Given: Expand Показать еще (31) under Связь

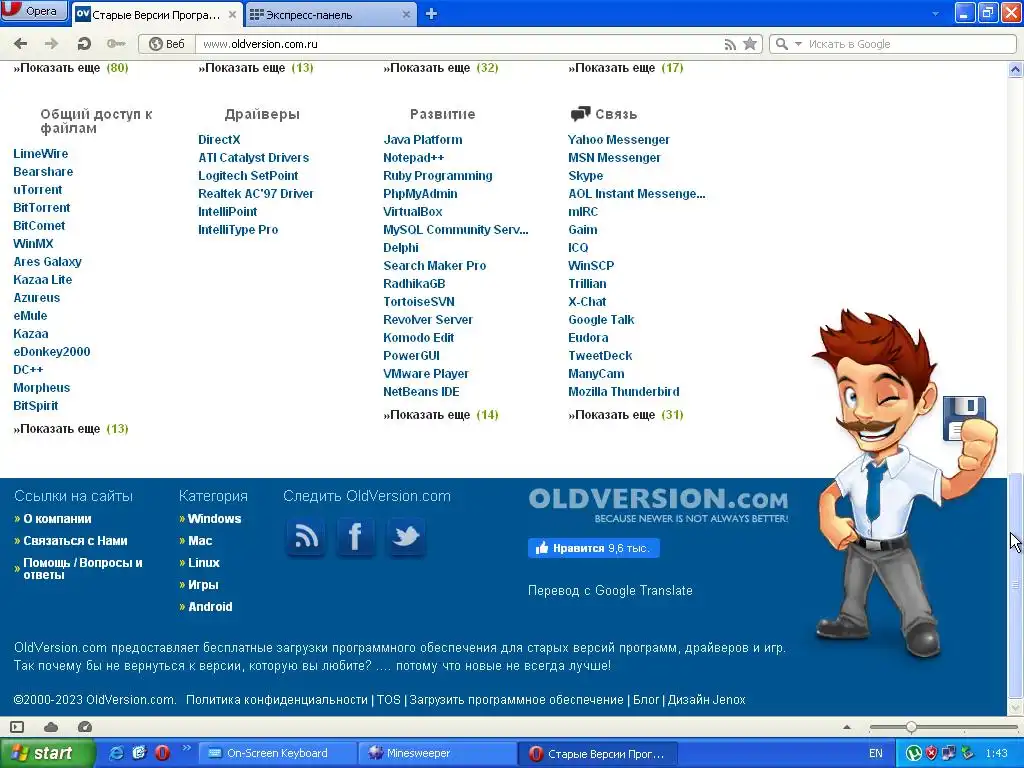Looking at the screenshot, I should [626, 415].
